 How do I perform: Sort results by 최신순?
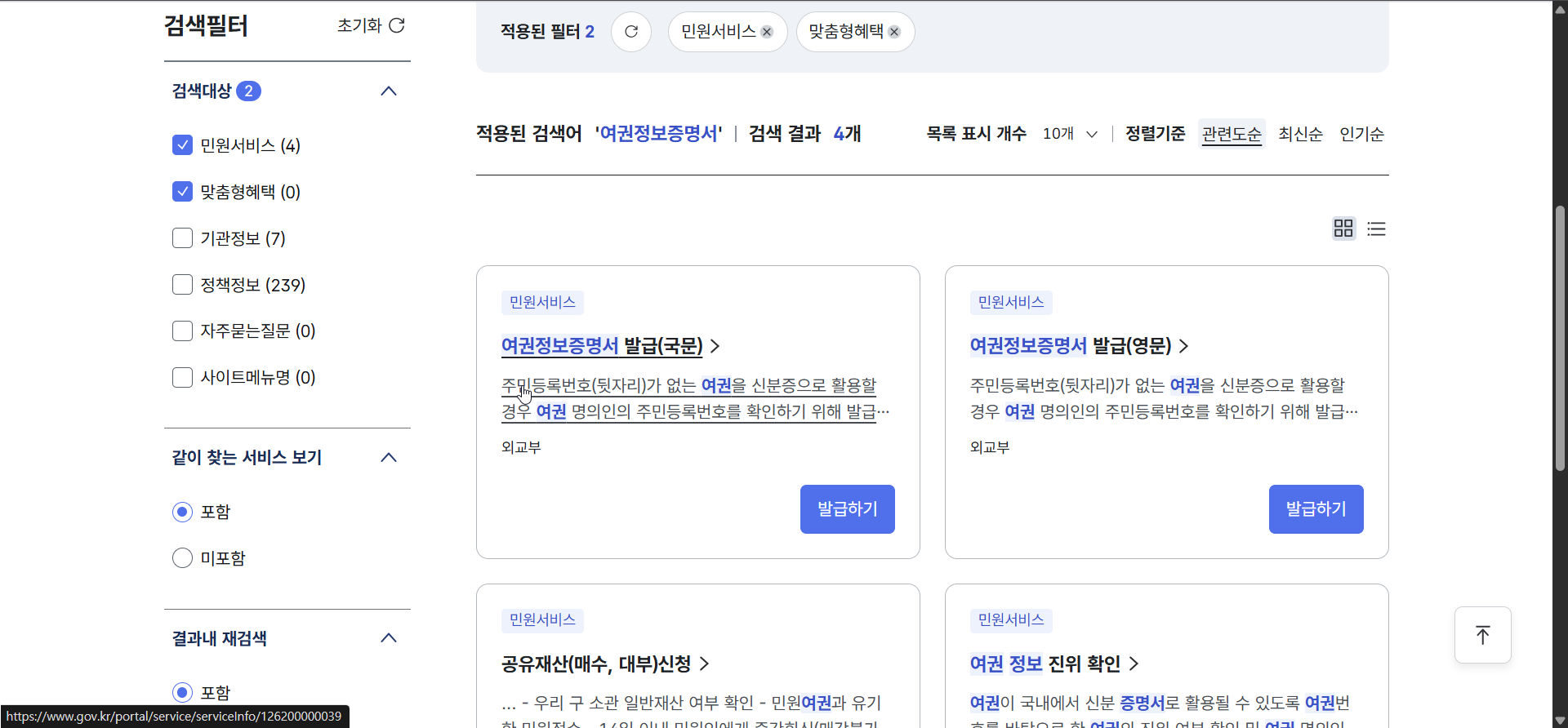coord(1300,134)
